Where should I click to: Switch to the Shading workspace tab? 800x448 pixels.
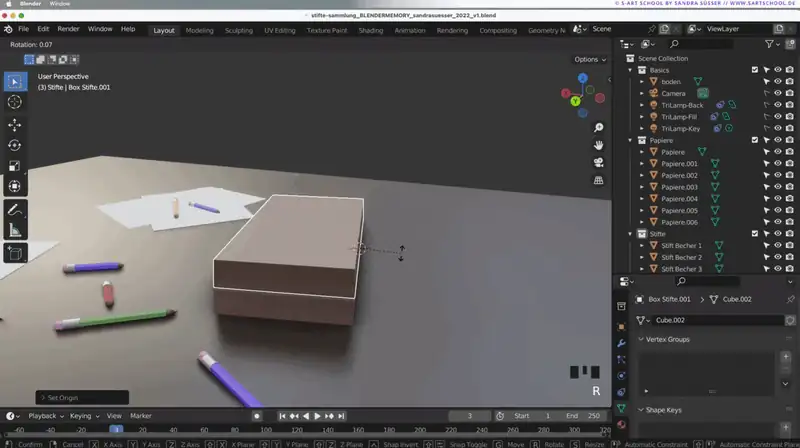[x=371, y=31]
